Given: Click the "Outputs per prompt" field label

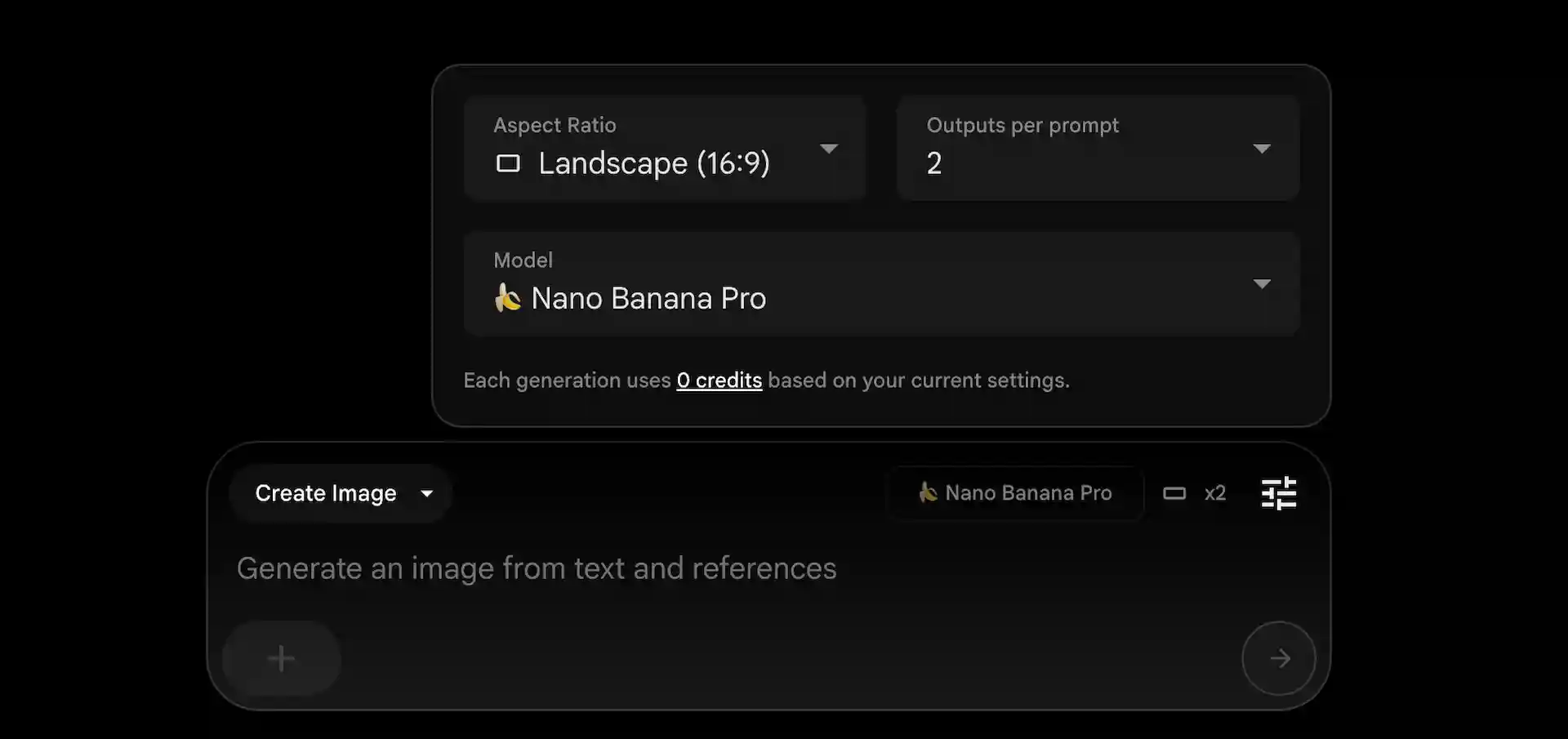Looking at the screenshot, I should coord(1022,125).
